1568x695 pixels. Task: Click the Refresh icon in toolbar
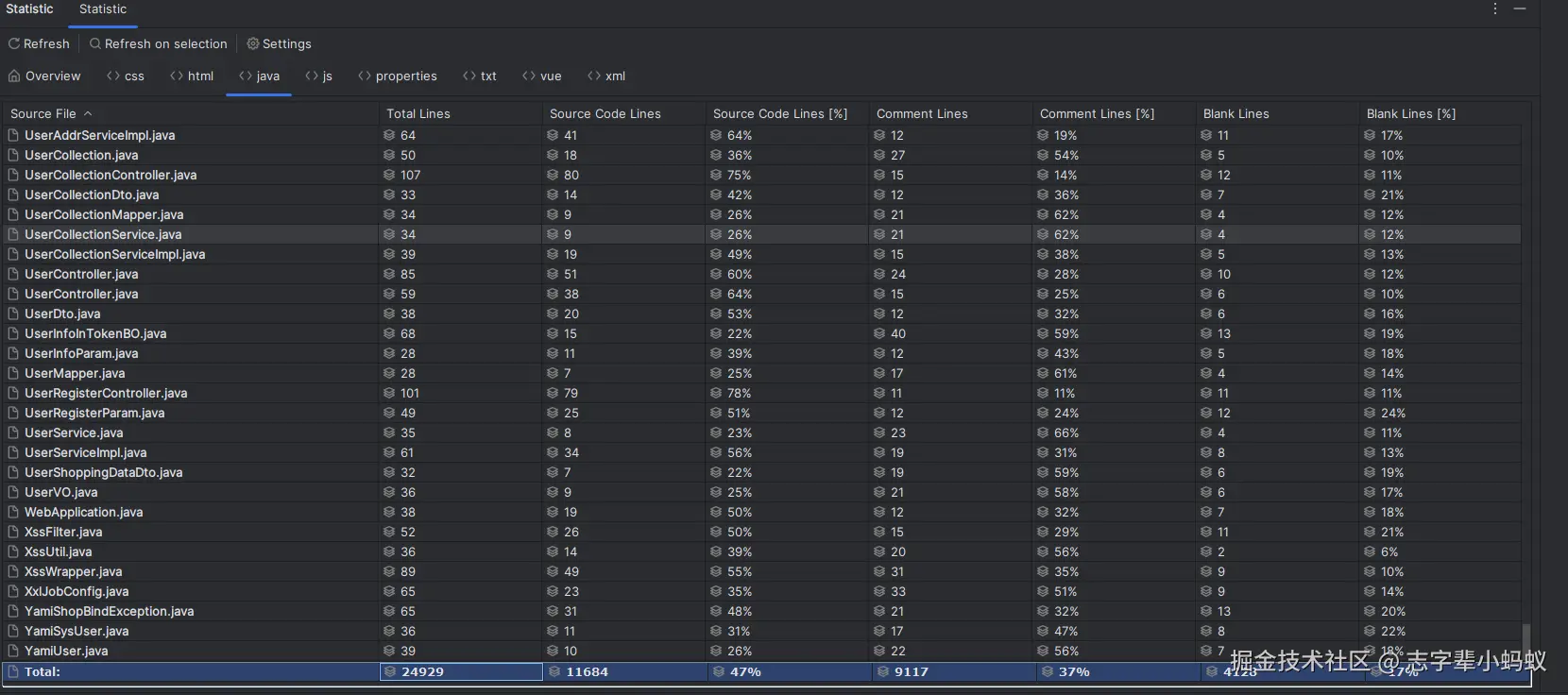click(14, 43)
